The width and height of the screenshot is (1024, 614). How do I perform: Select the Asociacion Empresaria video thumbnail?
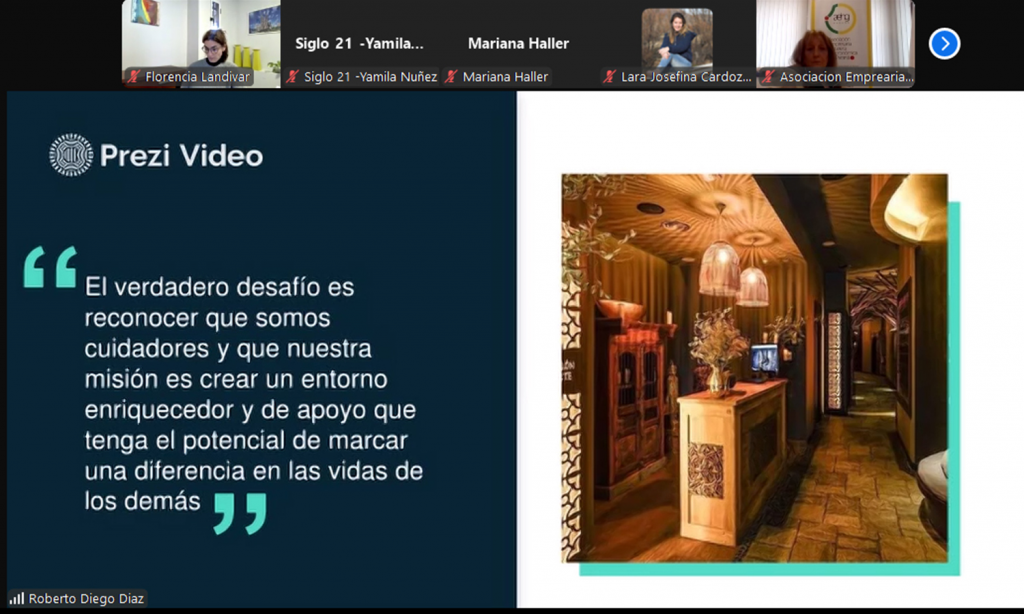(836, 44)
